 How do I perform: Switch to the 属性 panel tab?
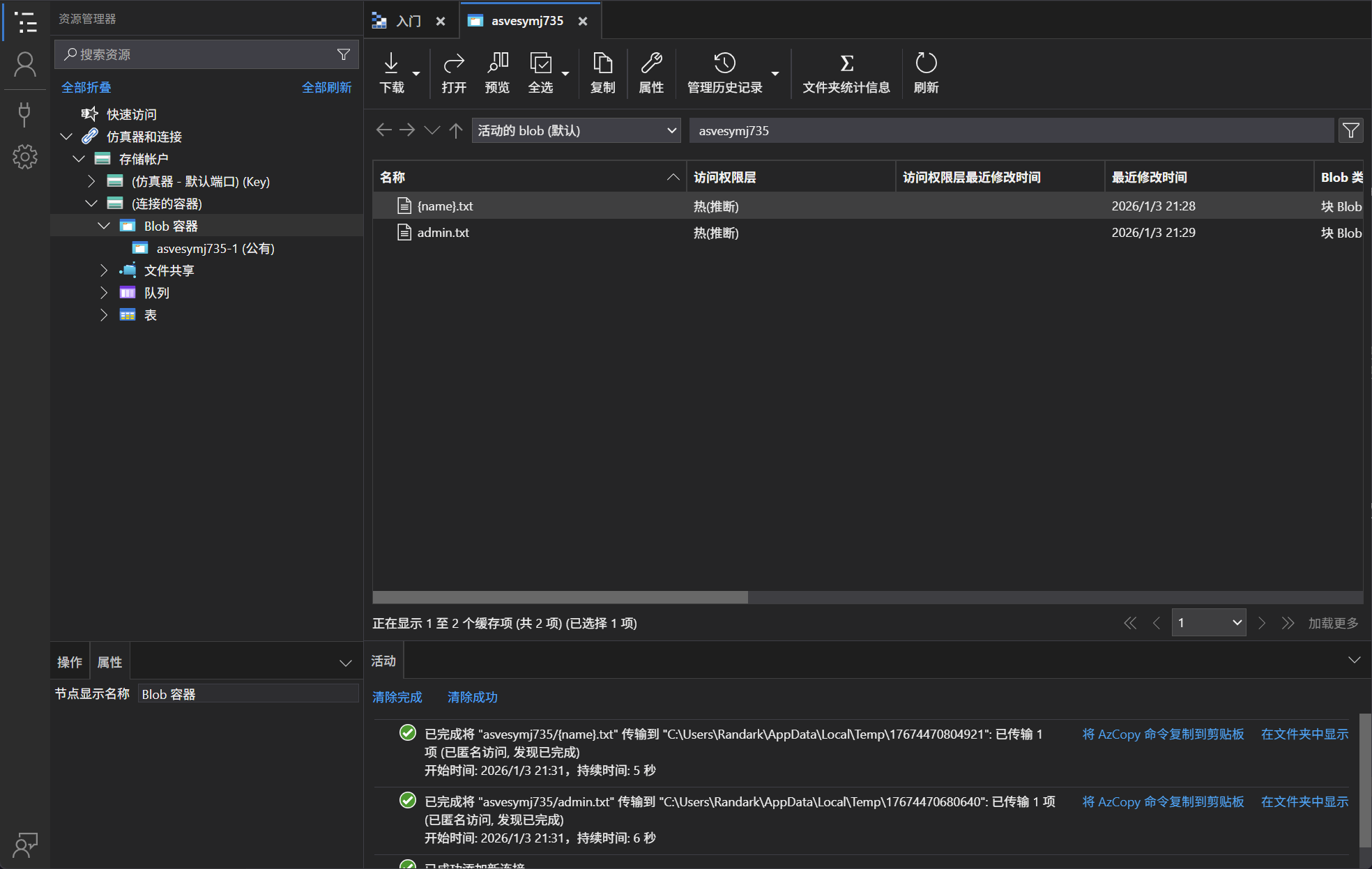[x=109, y=662]
